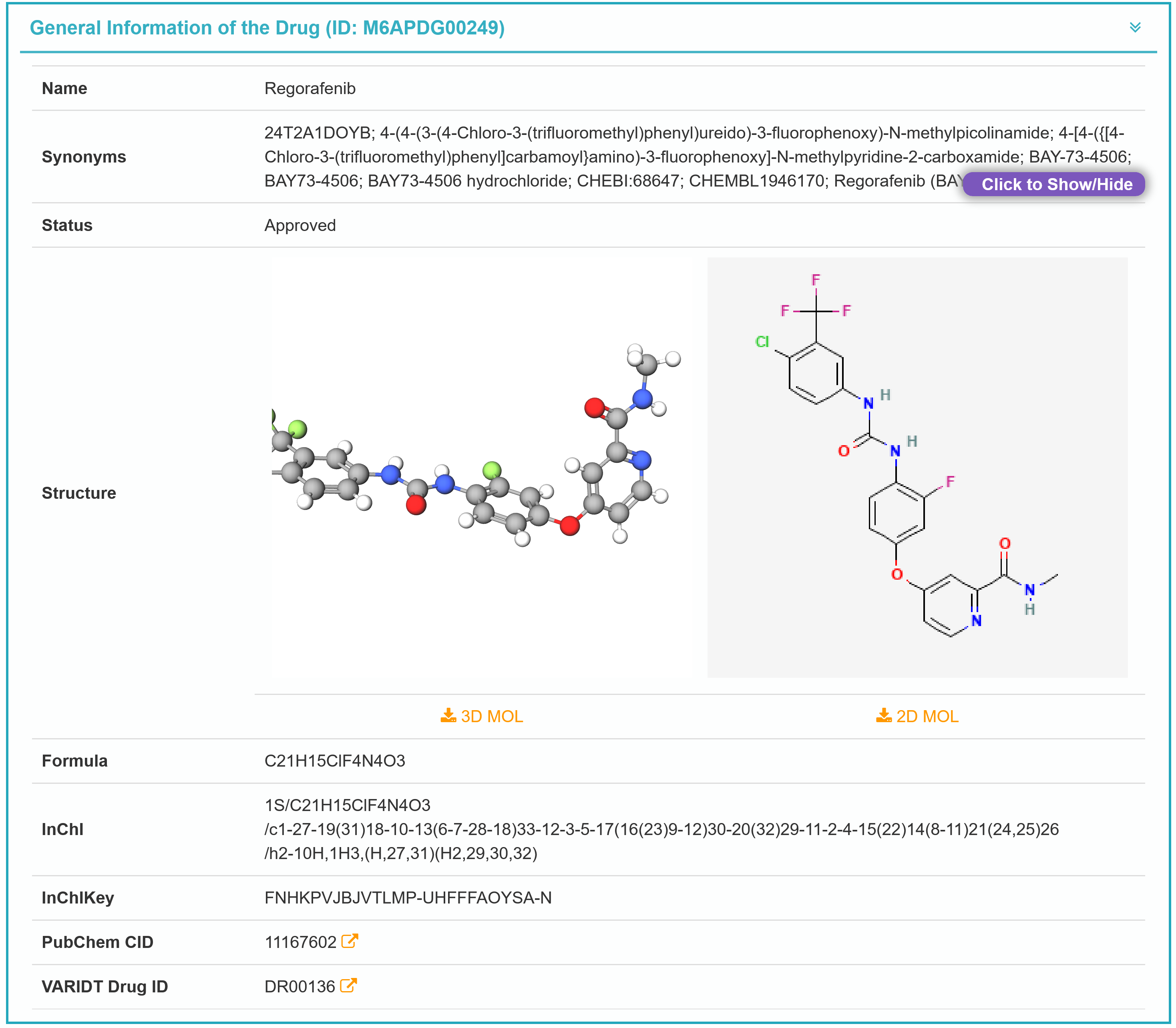Click the Regorafenib drug name

coord(310,88)
